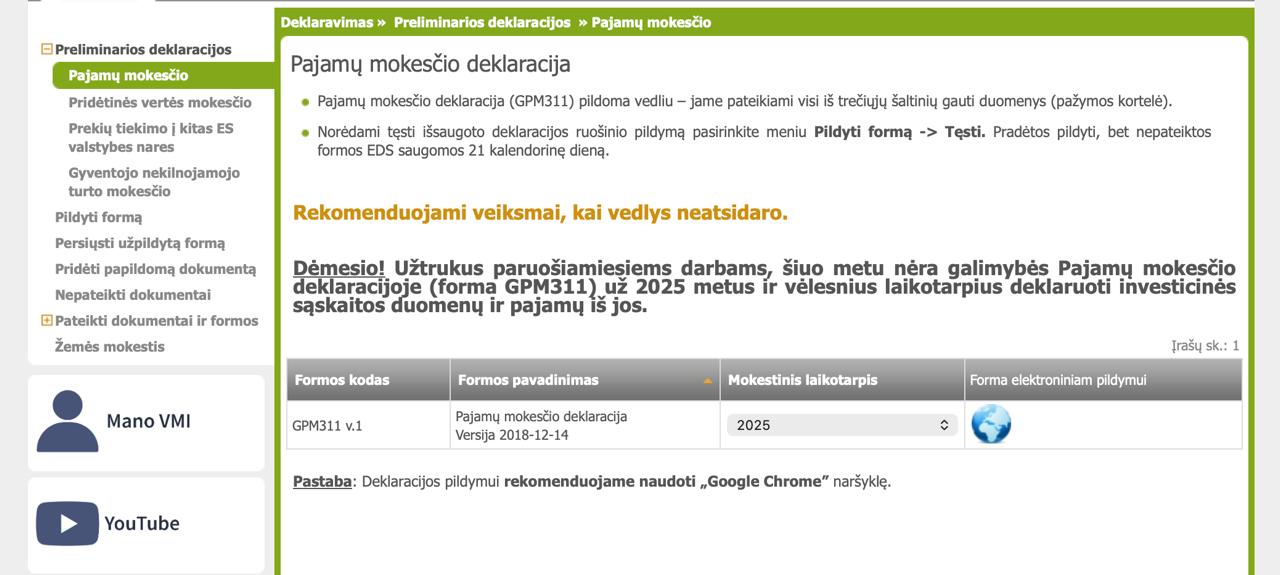Open the globe electronic form icon
The width and height of the screenshot is (1280, 575).
[x=990, y=424]
